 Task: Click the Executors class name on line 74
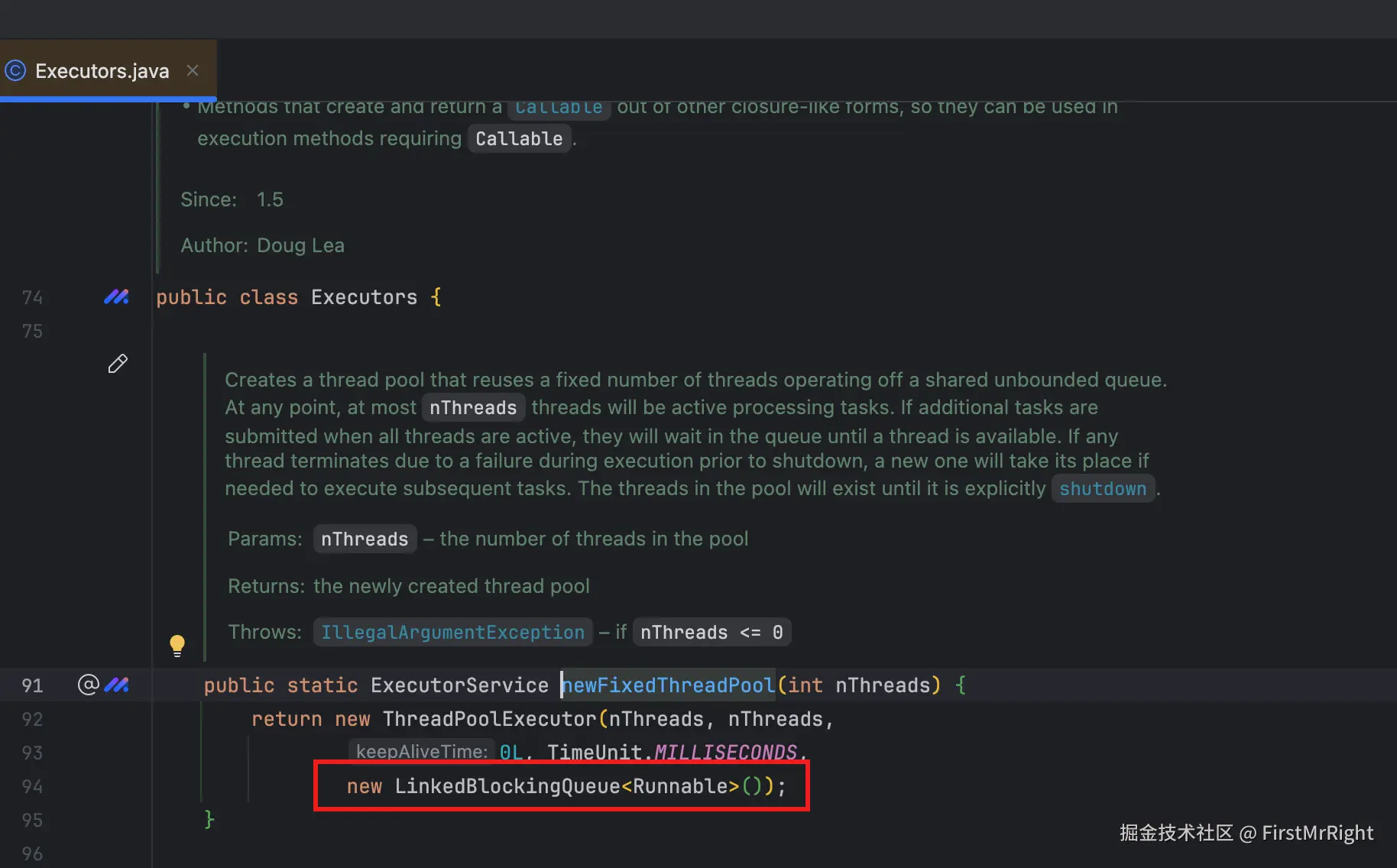(364, 297)
